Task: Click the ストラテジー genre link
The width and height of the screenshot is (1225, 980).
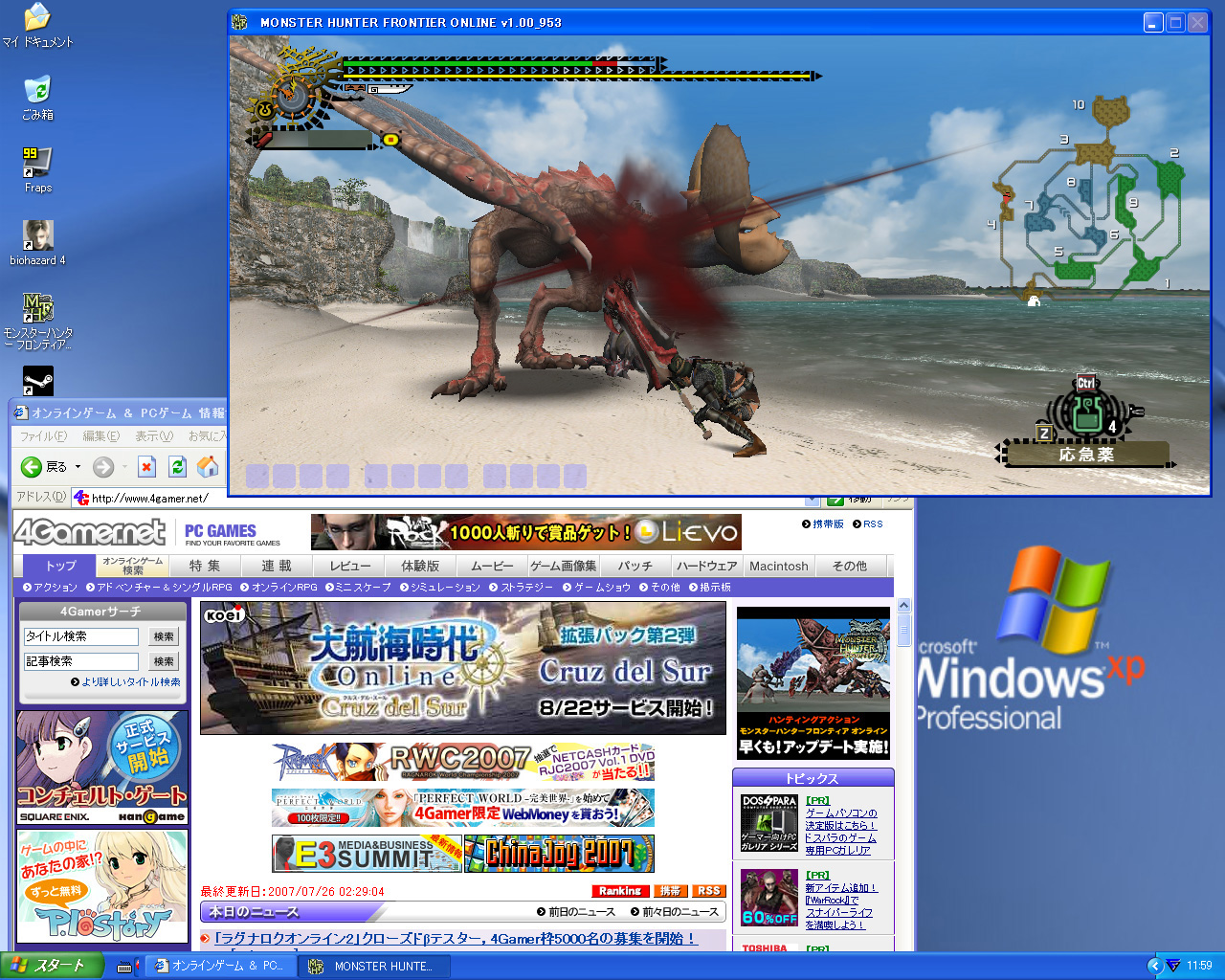Action: click(x=522, y=587)
